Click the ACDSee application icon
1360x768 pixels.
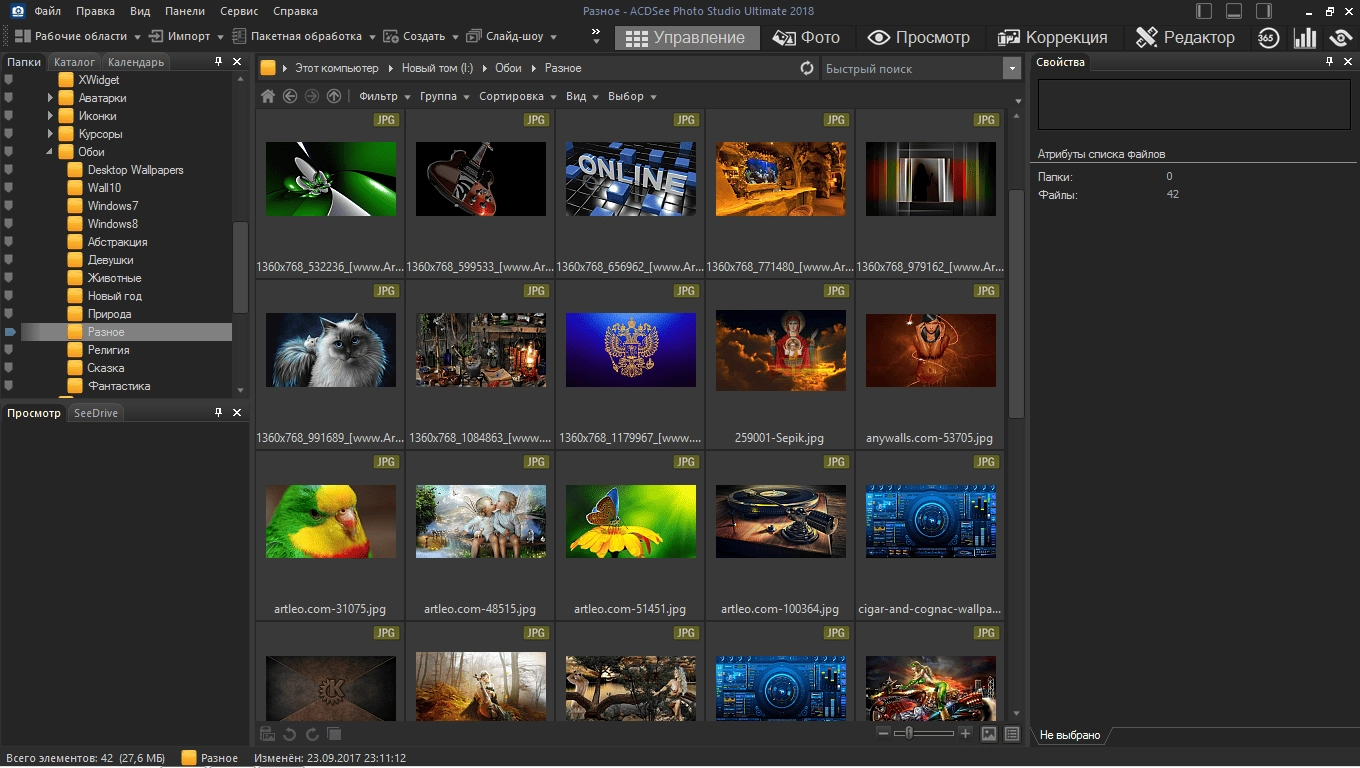coord(17,11)
